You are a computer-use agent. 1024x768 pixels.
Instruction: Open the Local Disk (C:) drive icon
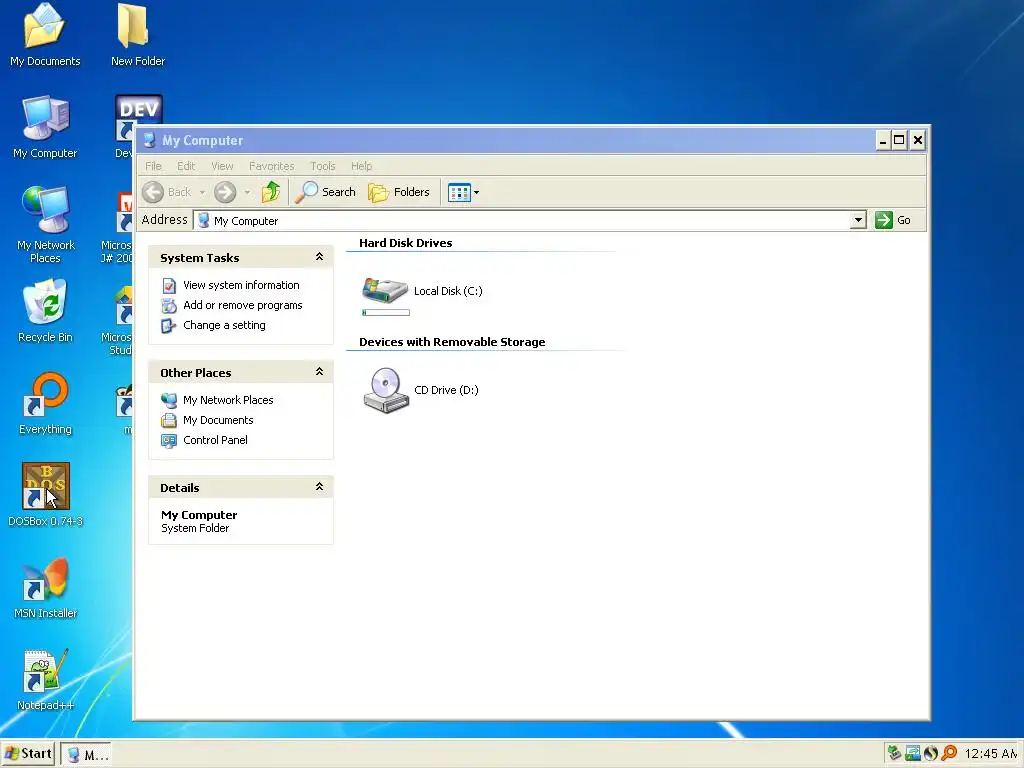click(385, 290)
